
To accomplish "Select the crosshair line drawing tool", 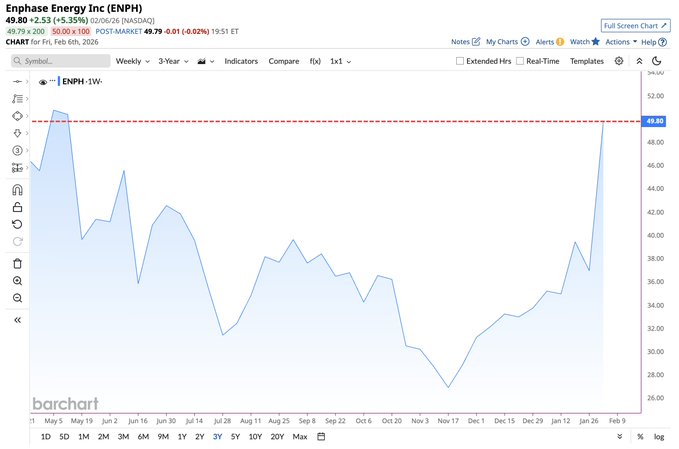I will 17,81.
